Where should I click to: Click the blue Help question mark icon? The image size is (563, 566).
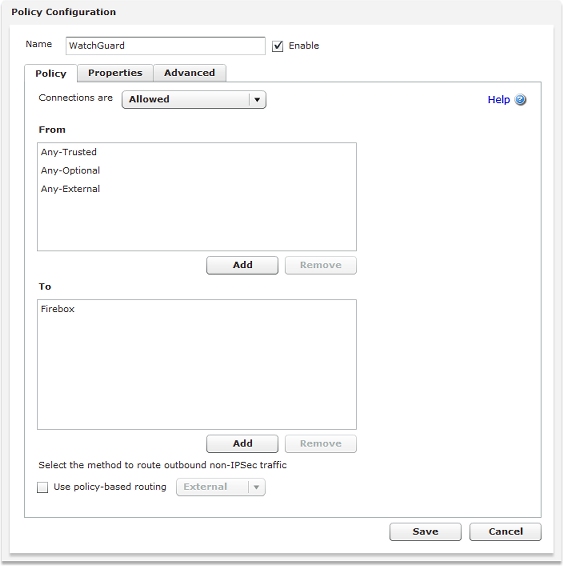click(520, 100)
